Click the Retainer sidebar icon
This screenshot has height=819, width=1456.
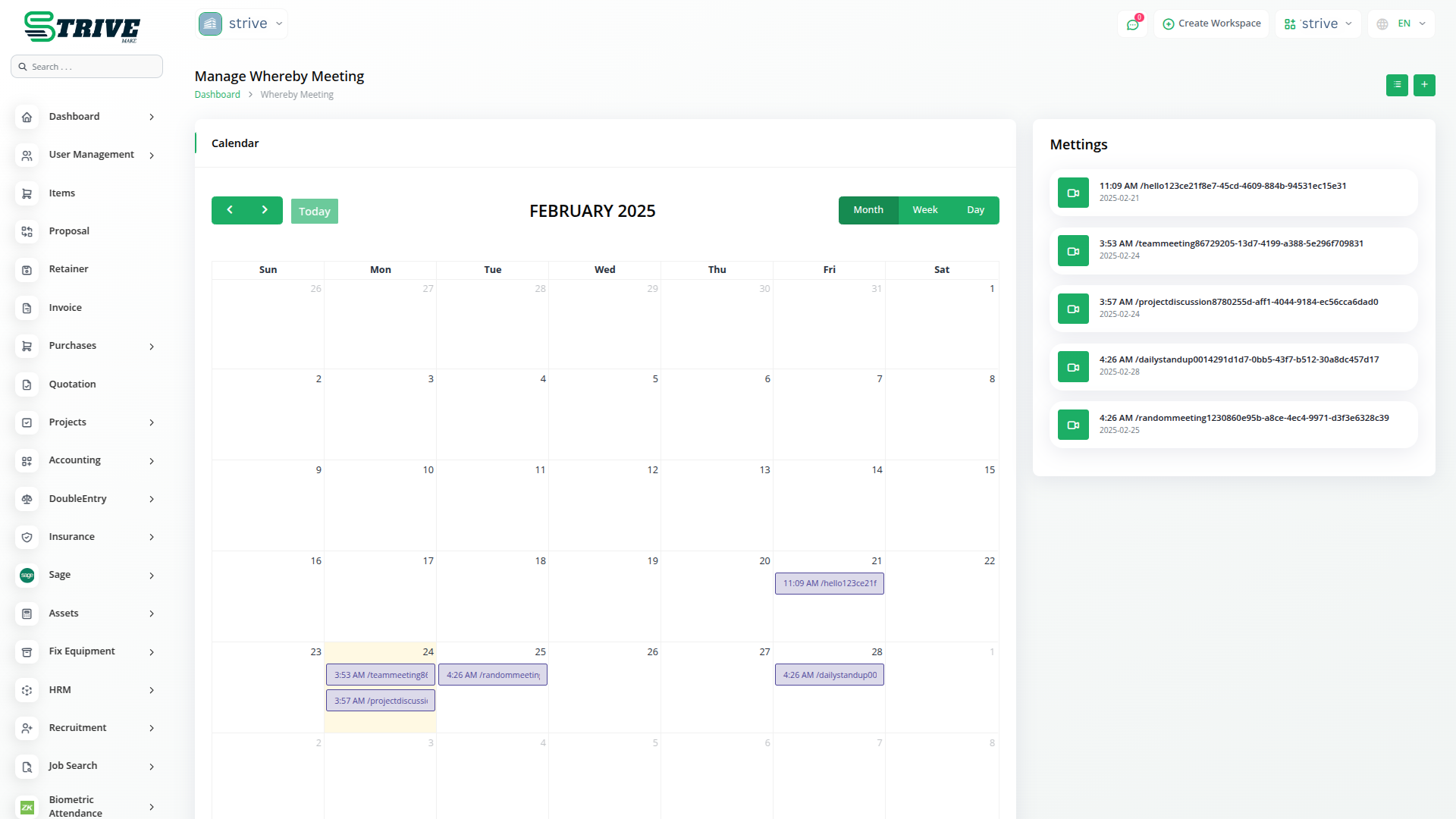27,270
